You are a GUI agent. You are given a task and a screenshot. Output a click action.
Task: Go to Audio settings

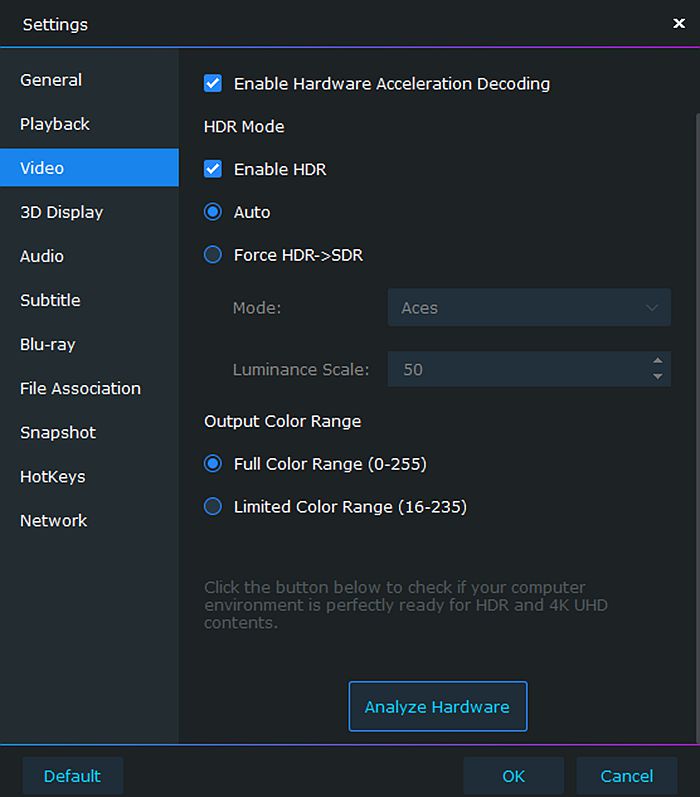pos(42,256)
